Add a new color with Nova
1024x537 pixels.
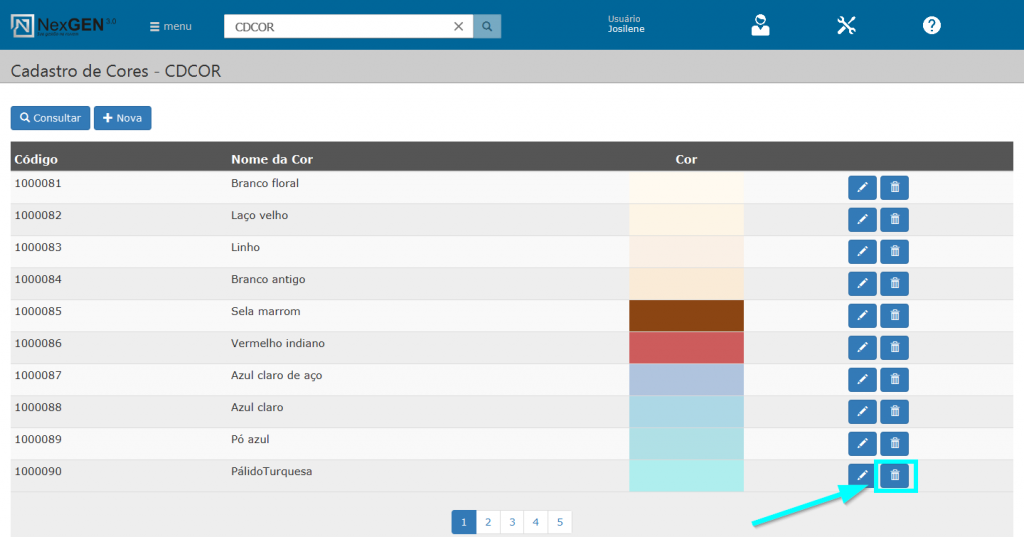(x=122, y=118)
